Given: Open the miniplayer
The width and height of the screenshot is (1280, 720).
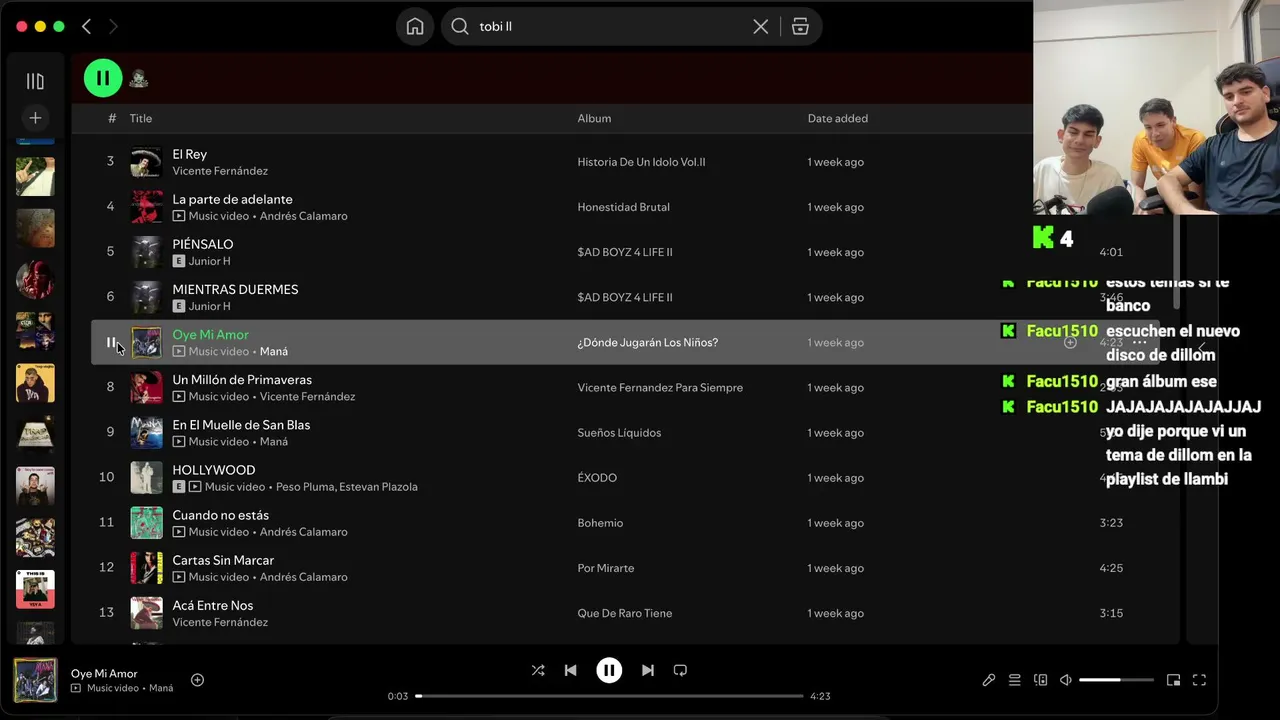Looking at the screenshot, I should (1173, 680).
